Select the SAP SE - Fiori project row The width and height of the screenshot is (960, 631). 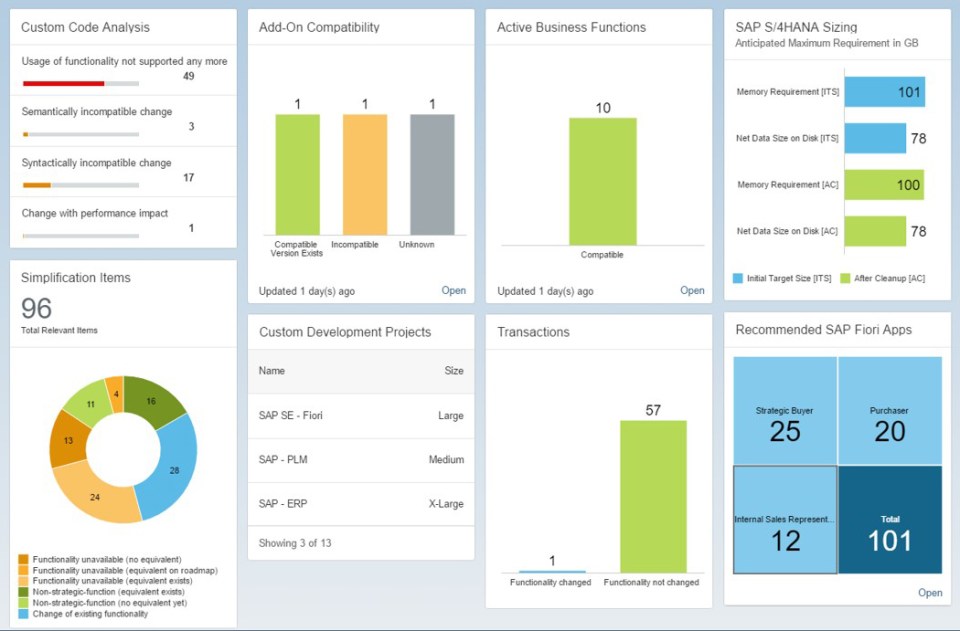360,415
